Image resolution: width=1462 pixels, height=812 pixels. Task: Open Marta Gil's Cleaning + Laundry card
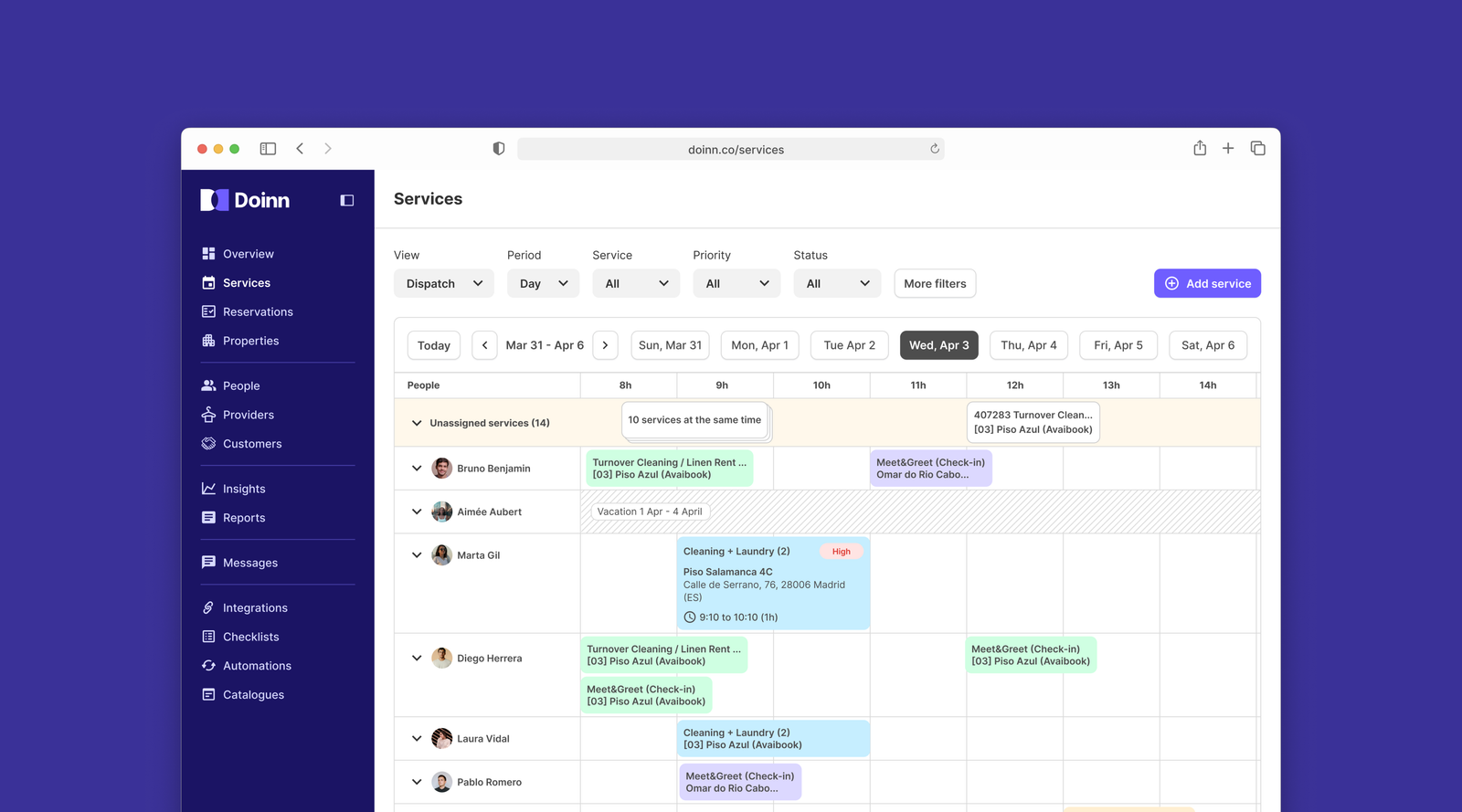pos(773,584)
